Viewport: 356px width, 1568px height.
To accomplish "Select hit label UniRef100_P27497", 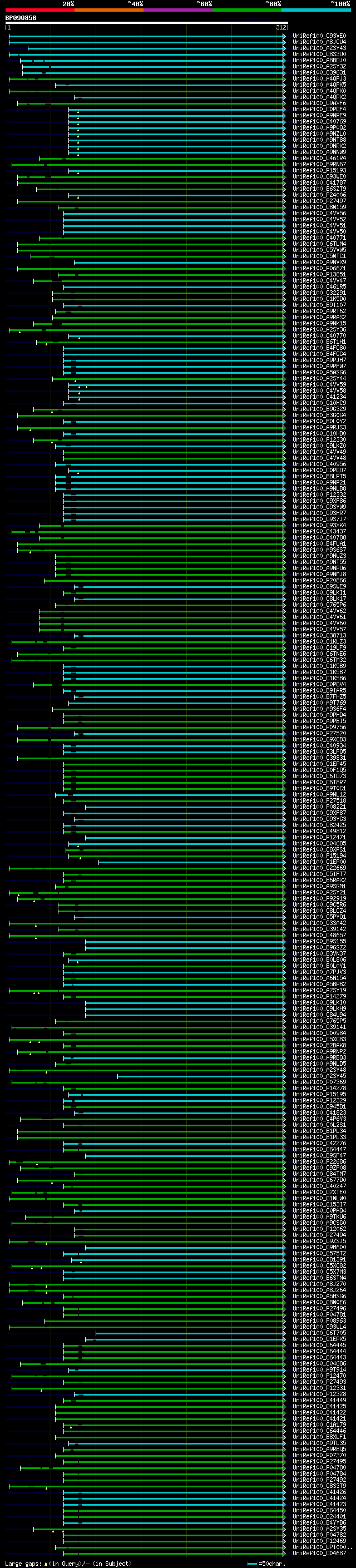I will coord(319,201).
